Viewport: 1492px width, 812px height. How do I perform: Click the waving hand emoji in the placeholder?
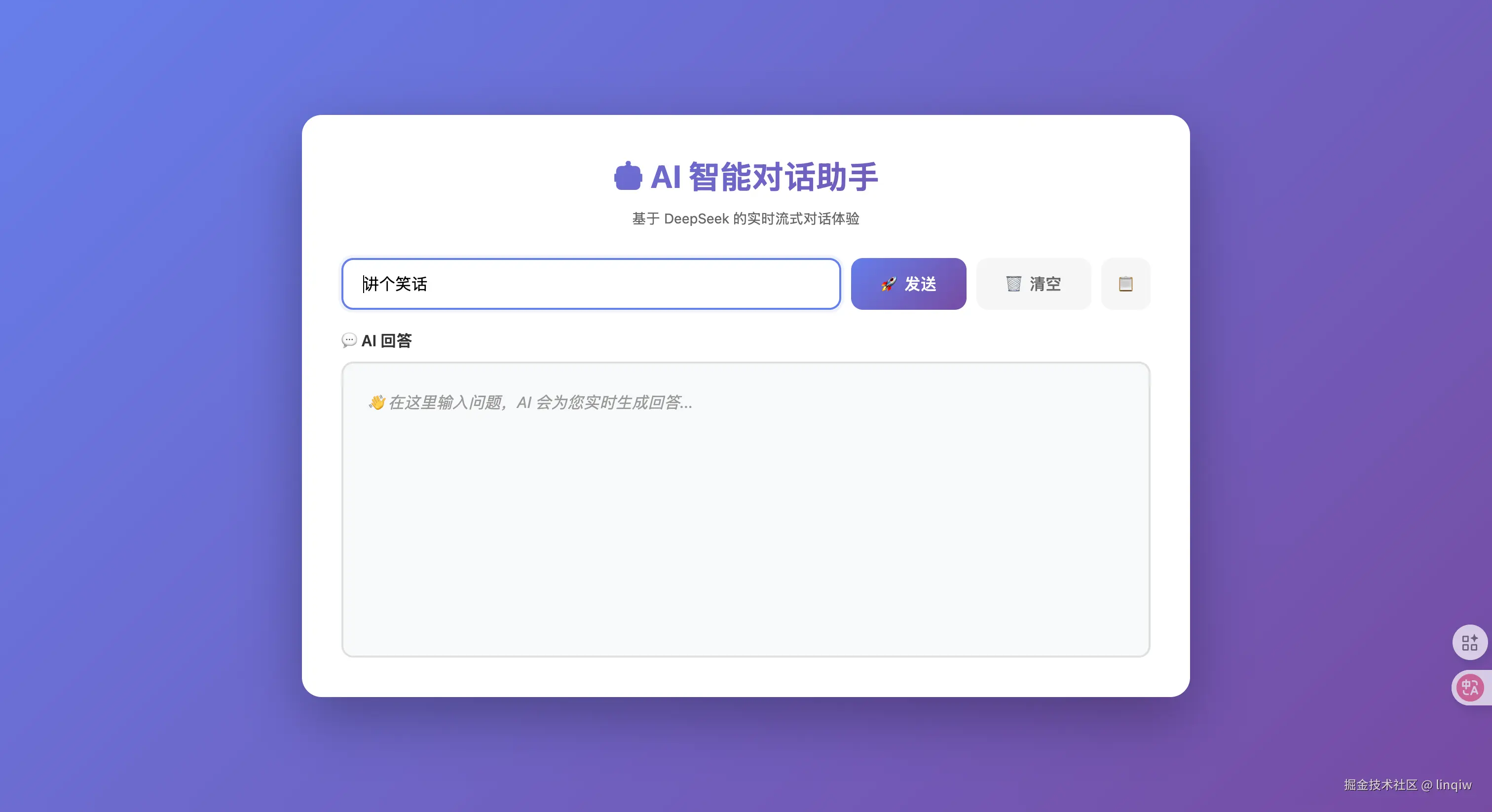click(376, 403)
